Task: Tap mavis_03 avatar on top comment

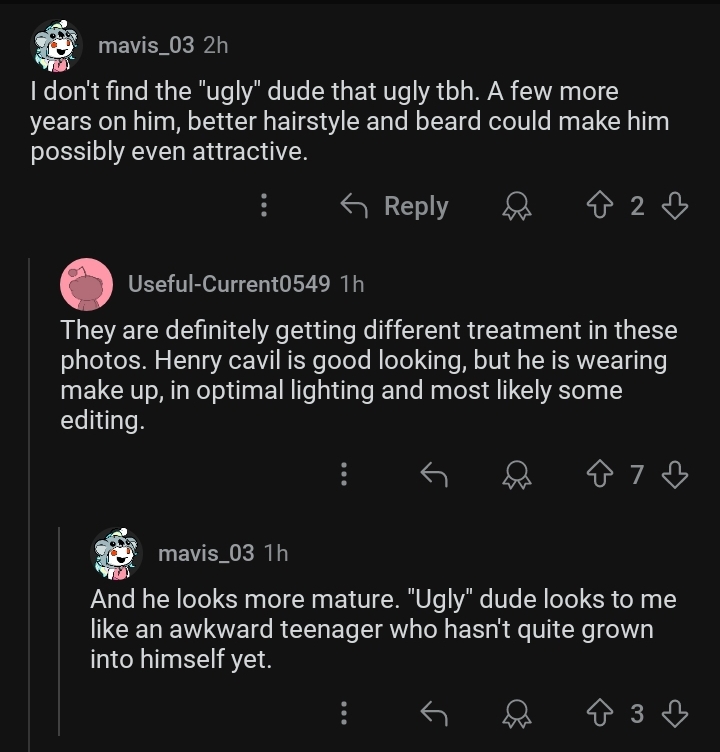Action: pyautogui.click(x=56, y=46)
